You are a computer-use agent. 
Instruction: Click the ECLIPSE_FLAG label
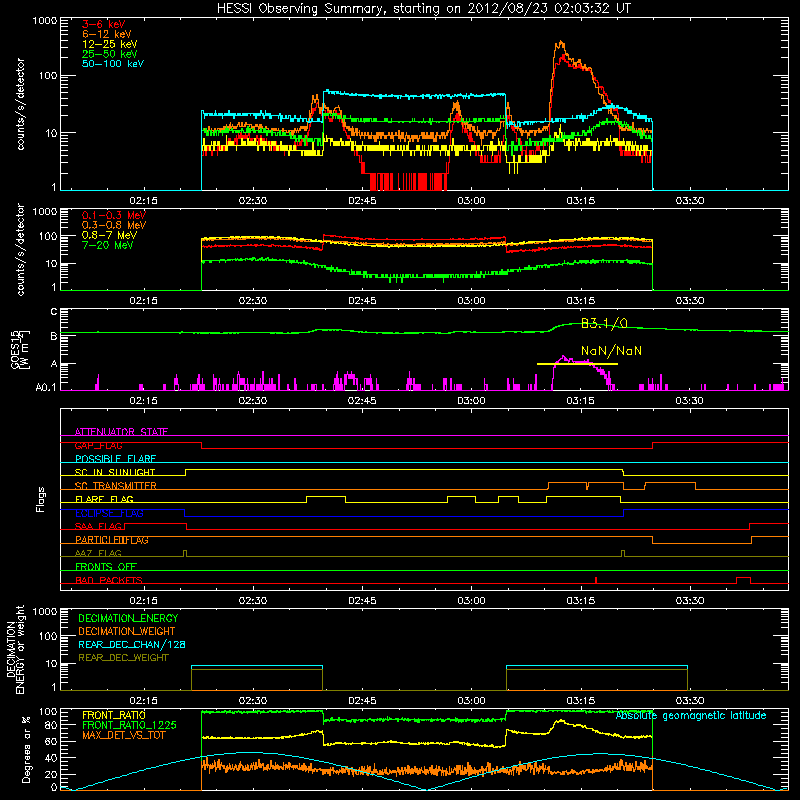pyautogui.click(x=109, y=513)
